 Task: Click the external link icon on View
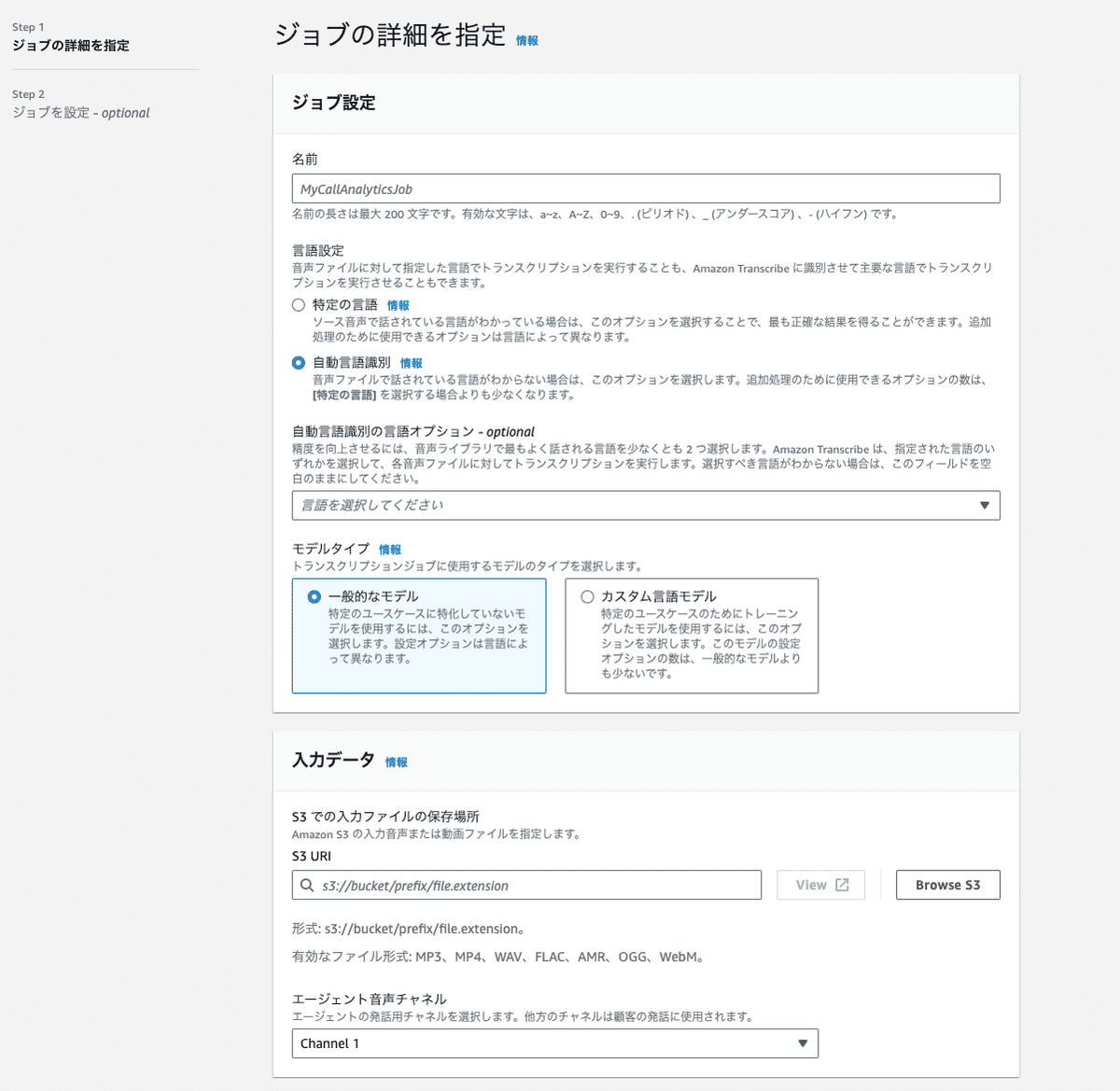pyautogui.click(x=842, y=885)
